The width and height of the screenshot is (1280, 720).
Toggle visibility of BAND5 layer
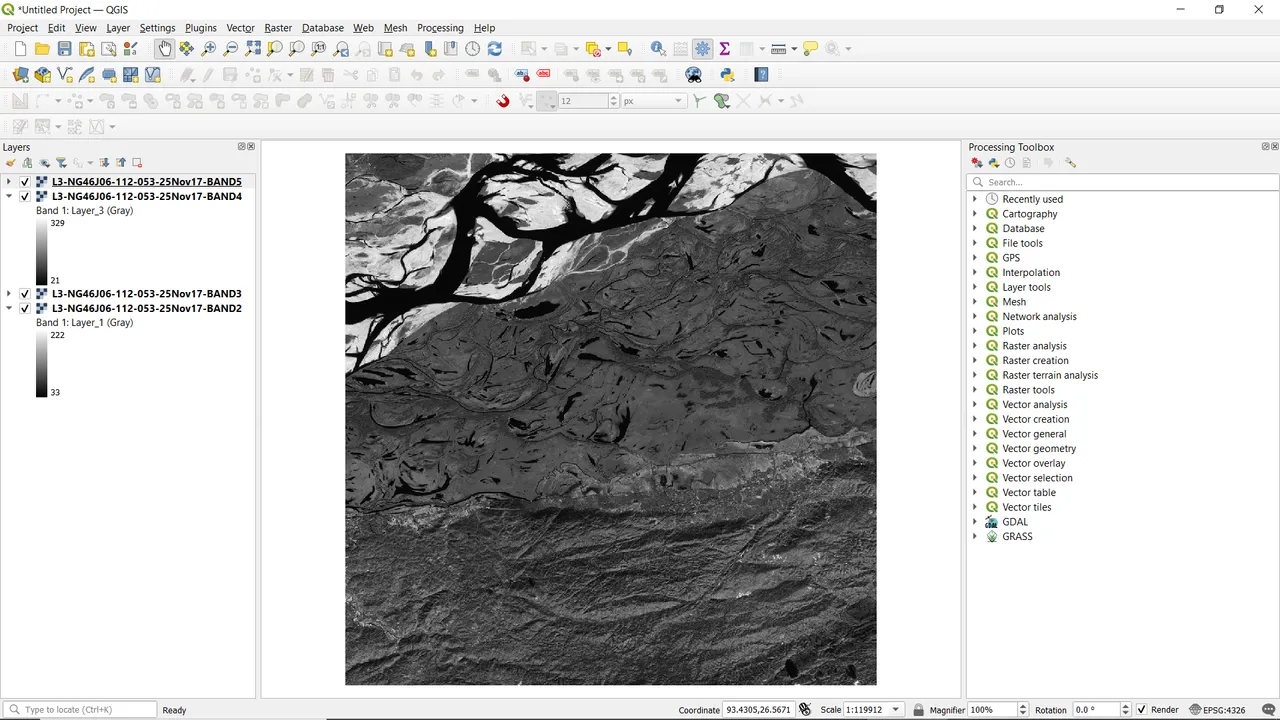tap(25, 182)
